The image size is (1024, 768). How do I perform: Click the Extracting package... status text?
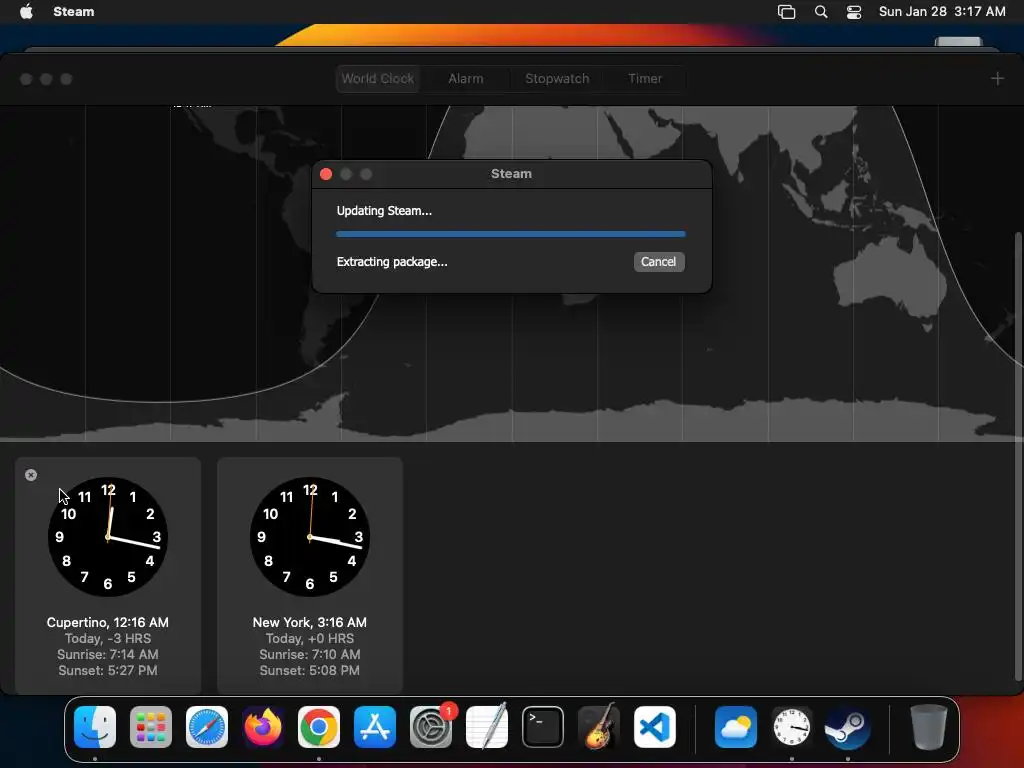pos(392,262)
